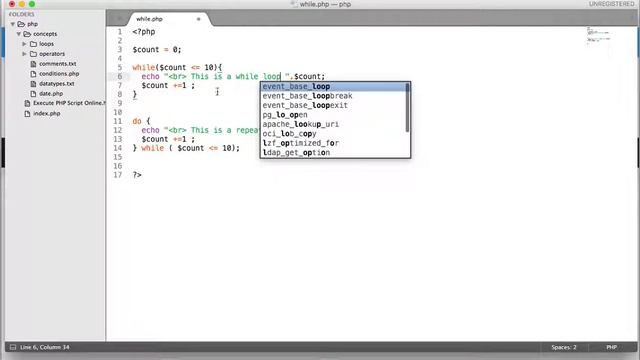Click the closing ?> tag on line 17

coord(137,175)
